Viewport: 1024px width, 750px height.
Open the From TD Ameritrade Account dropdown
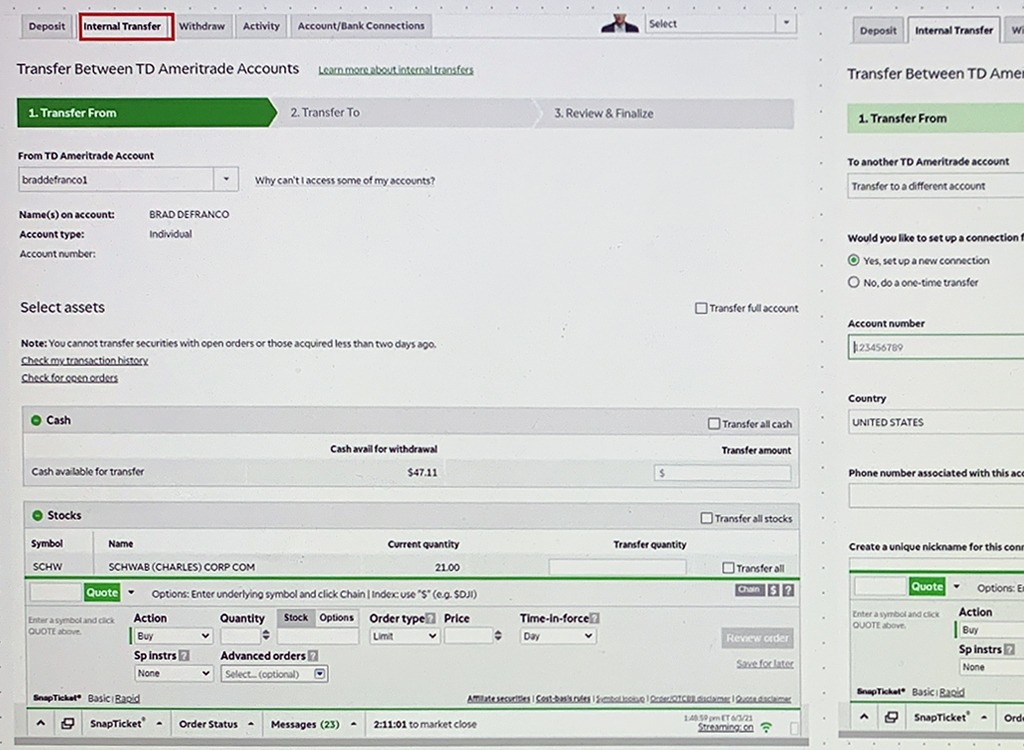[227, 180]
